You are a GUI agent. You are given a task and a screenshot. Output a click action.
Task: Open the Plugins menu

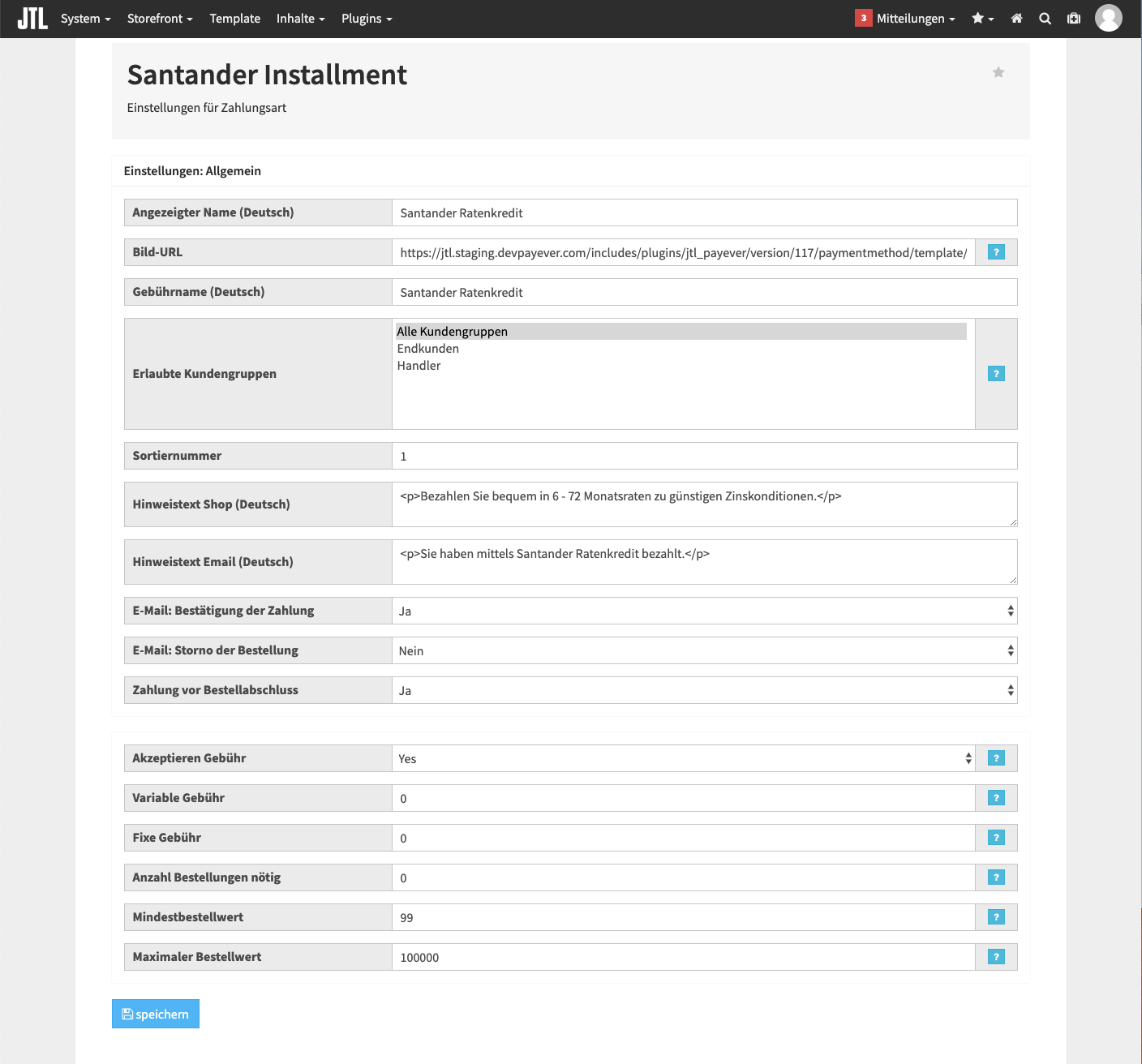[367, 19]
